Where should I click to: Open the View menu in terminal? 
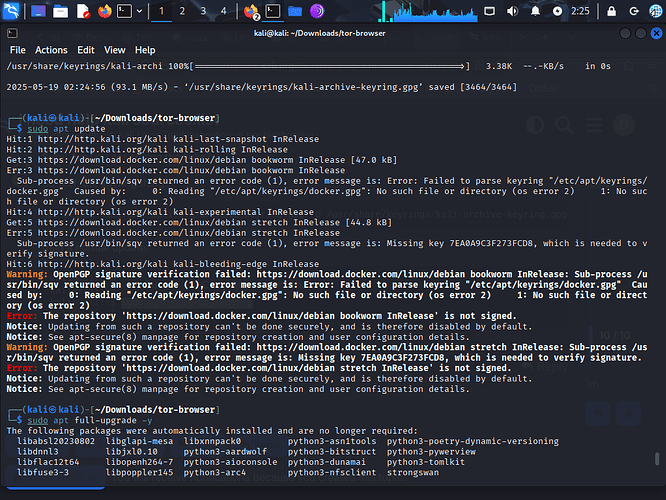tap(115, 50)
